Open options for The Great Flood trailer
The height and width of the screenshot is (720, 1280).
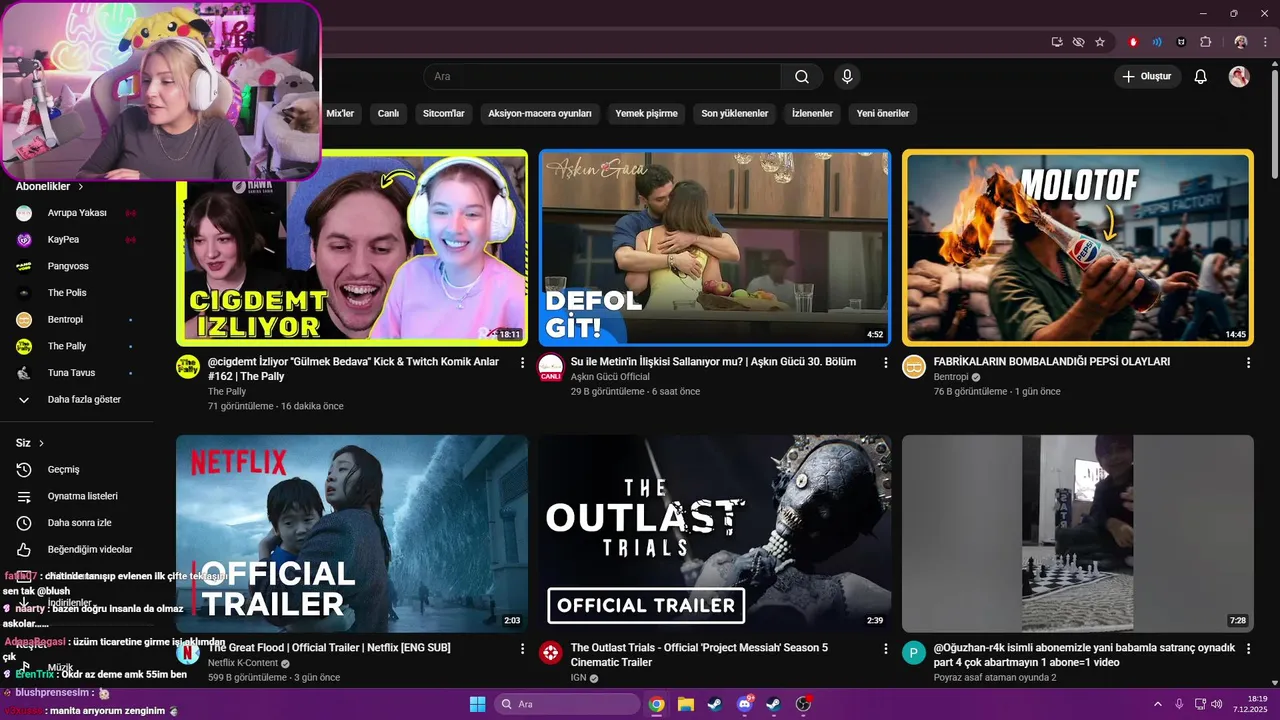click(x=522, y=649)
